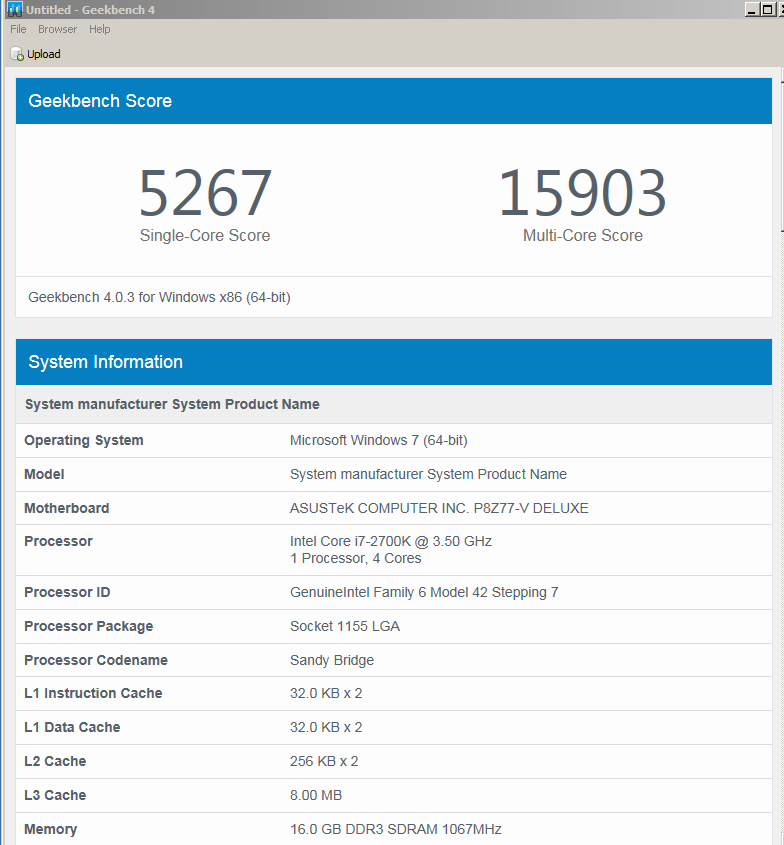Select Sandy Bridge codename value
The width and height of the screenshot is (784, 845).
pos(331,660)
